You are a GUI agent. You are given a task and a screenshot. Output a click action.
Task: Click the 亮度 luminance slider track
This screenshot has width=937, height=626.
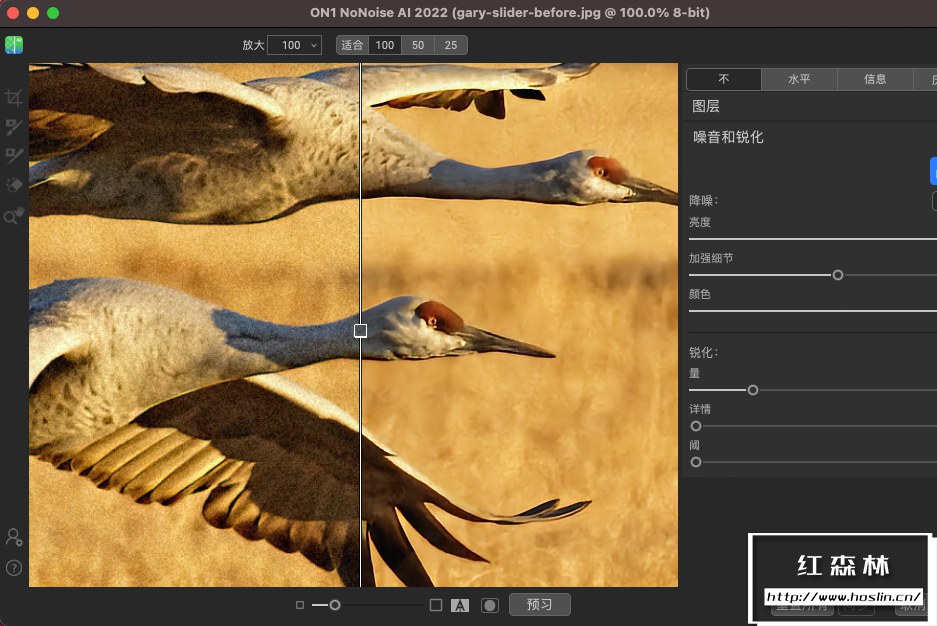pos(813,239)
